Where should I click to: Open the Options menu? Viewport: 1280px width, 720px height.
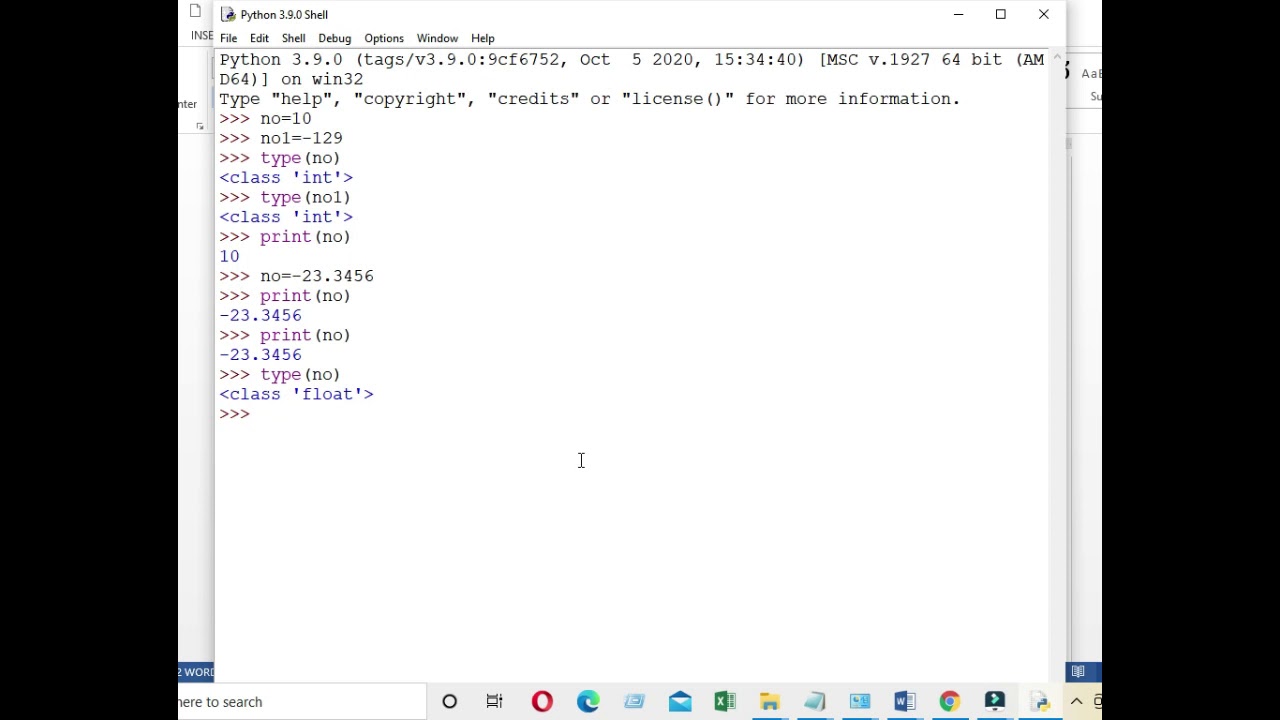pos(384,38)
